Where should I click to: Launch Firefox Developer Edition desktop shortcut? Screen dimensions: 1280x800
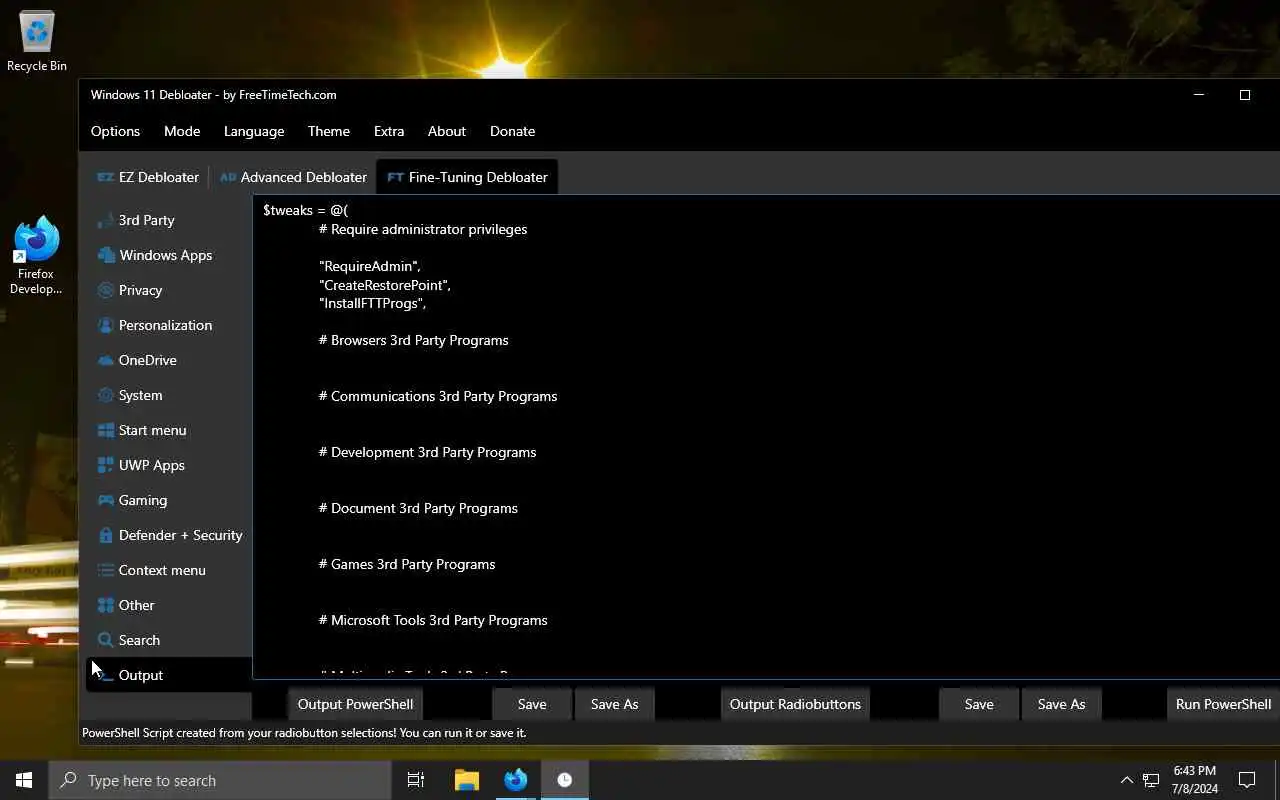[x=36, y=256]
